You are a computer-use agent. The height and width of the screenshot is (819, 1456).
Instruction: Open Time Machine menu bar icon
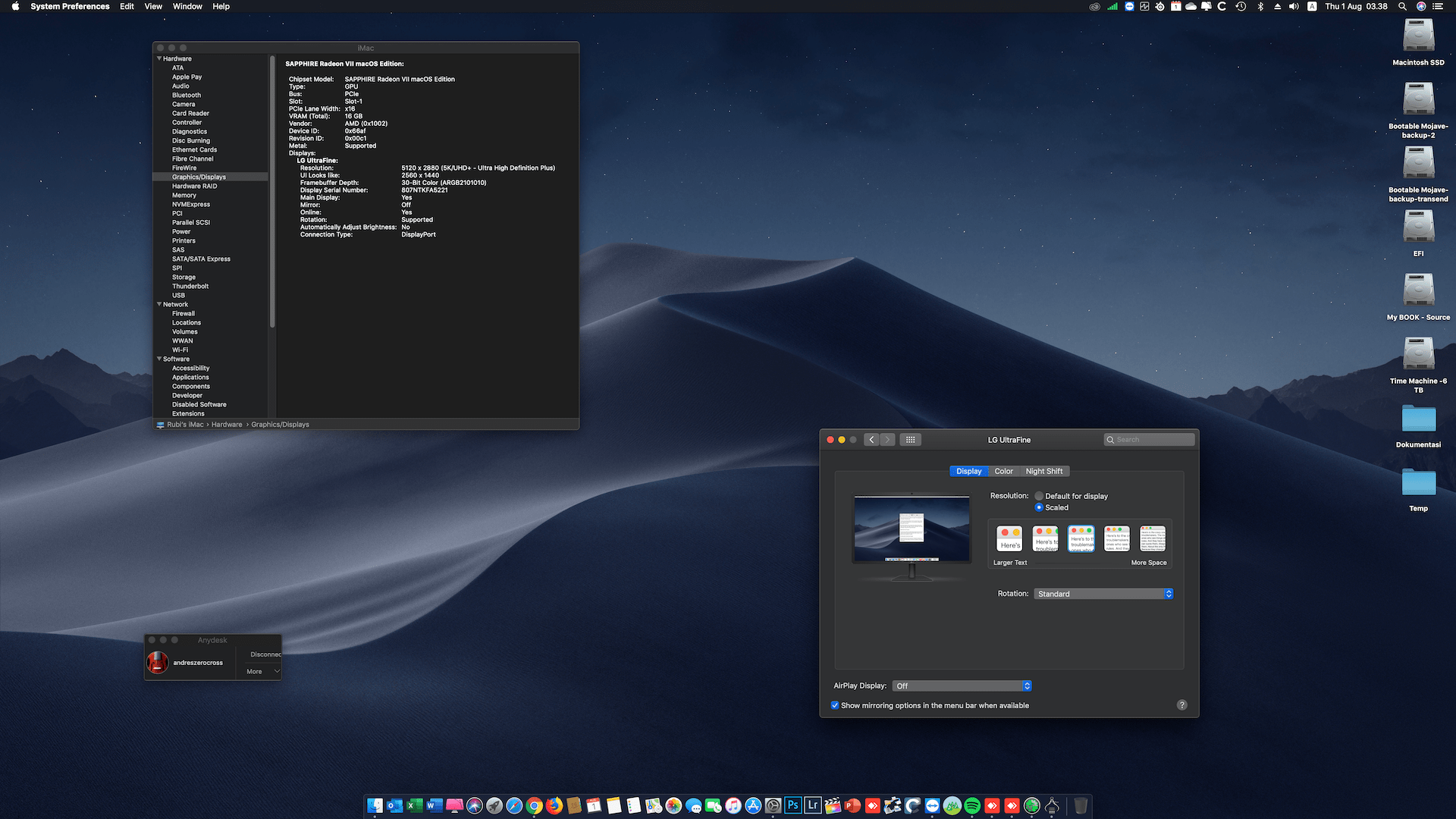[1241, 6]
